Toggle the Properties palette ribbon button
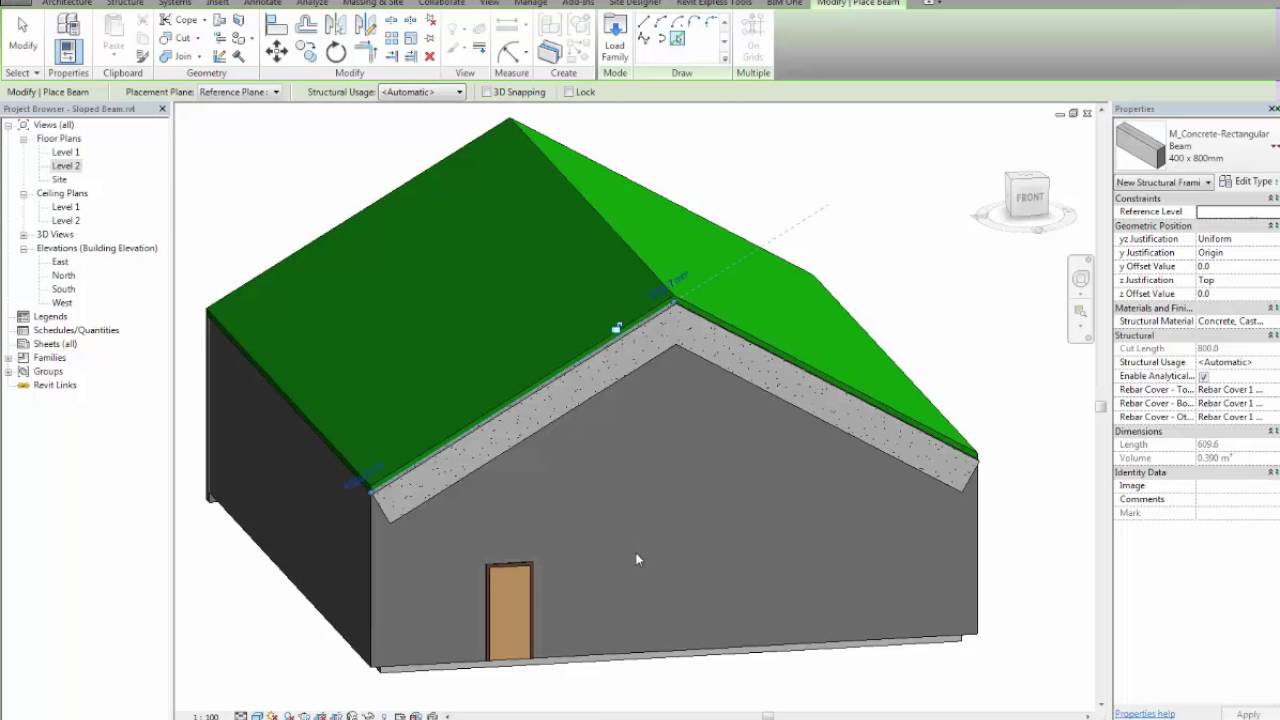This screenshot has height=720, width=1280. [x=68, y=50]
